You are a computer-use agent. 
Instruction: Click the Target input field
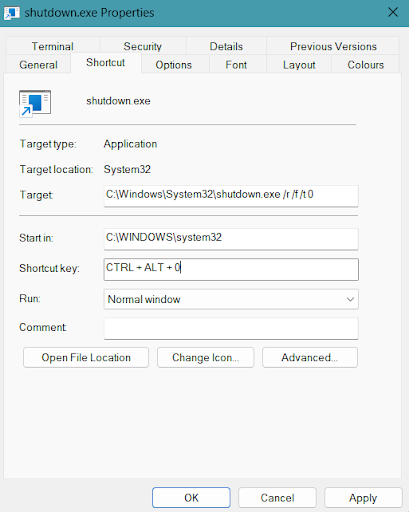(x=231, y=196)
